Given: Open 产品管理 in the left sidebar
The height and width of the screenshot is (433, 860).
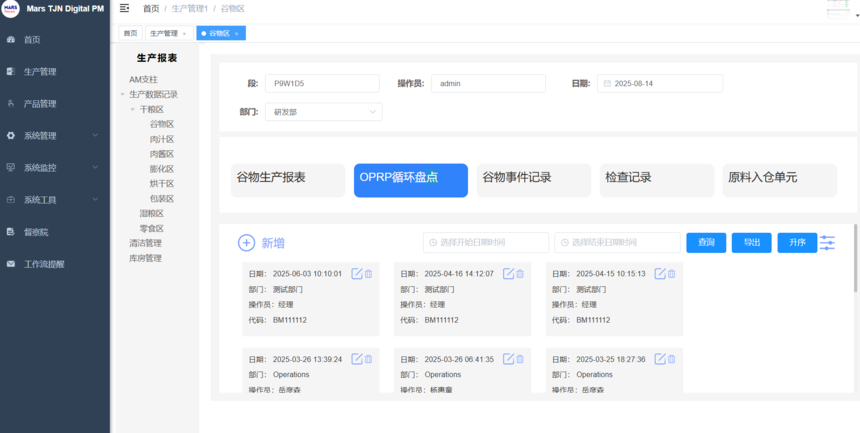Looking at the screenshot, I should pos(55,104).
